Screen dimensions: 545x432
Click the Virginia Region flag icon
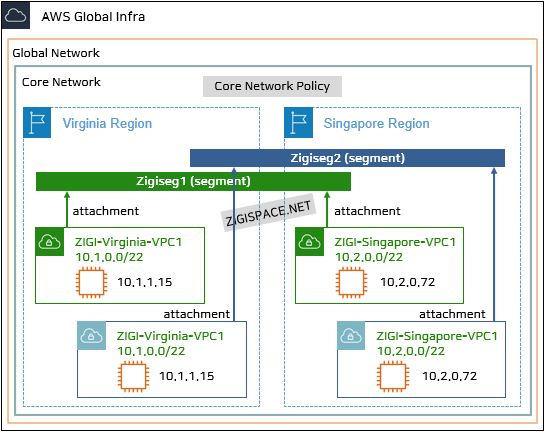pyautogui.click(x=37, y=123)
